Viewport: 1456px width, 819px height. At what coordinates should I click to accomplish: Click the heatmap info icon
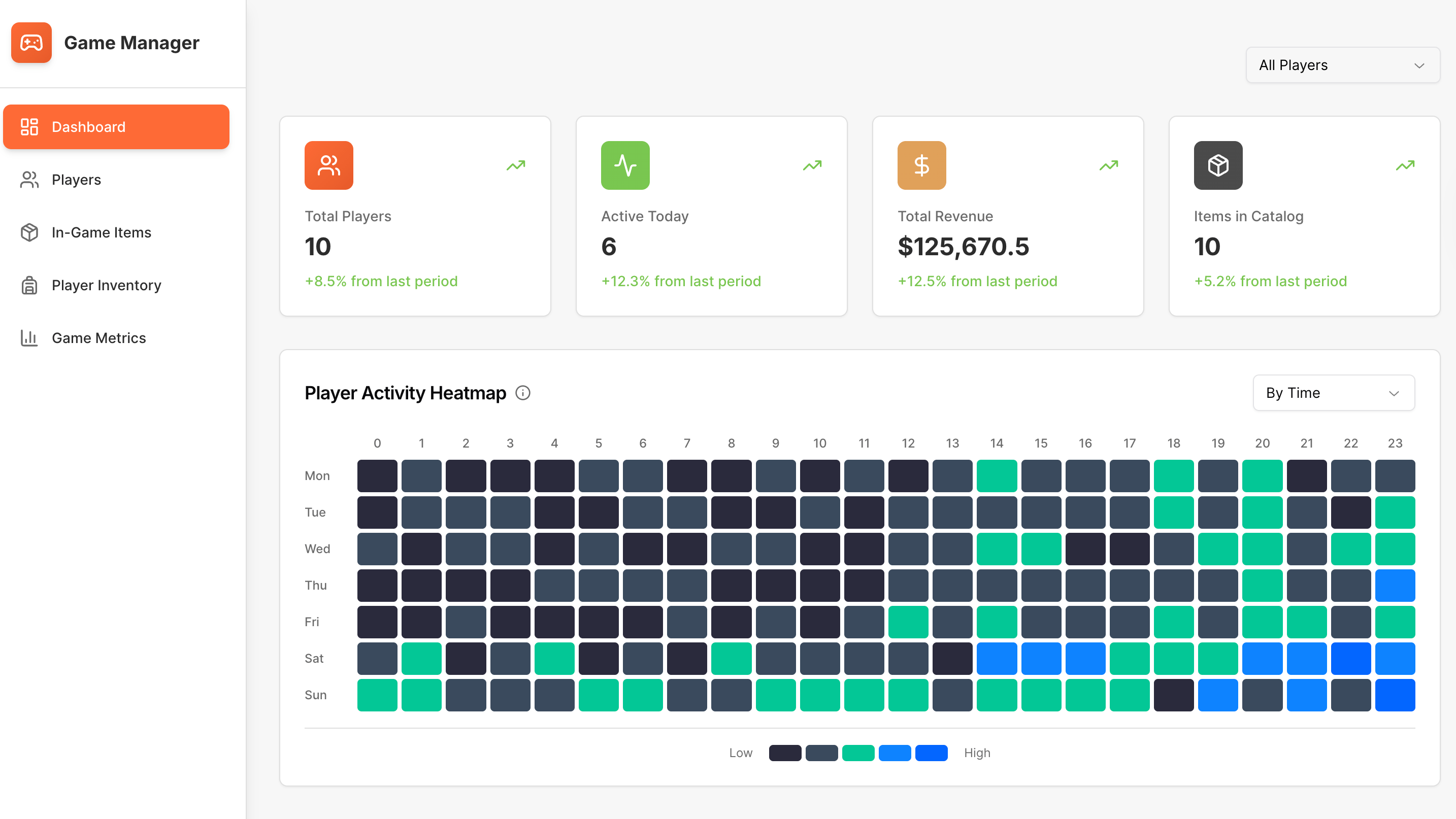pyautogui.click(x=523, y=393)
